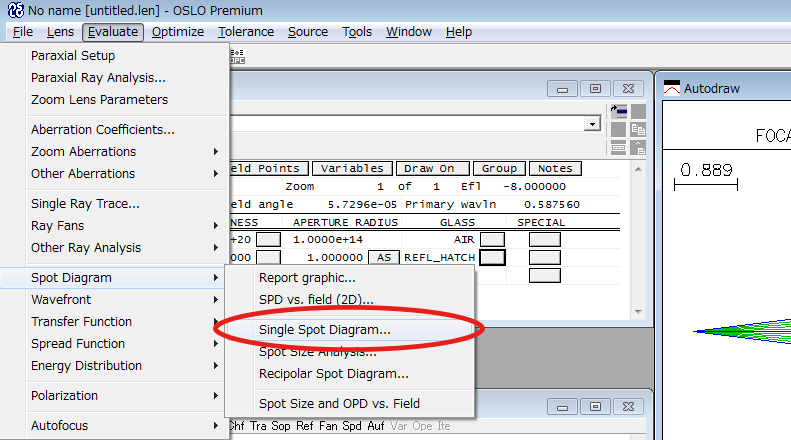Restore the surface data window
791x440 pixels.
pyautogui.click(x=594, y=88)
